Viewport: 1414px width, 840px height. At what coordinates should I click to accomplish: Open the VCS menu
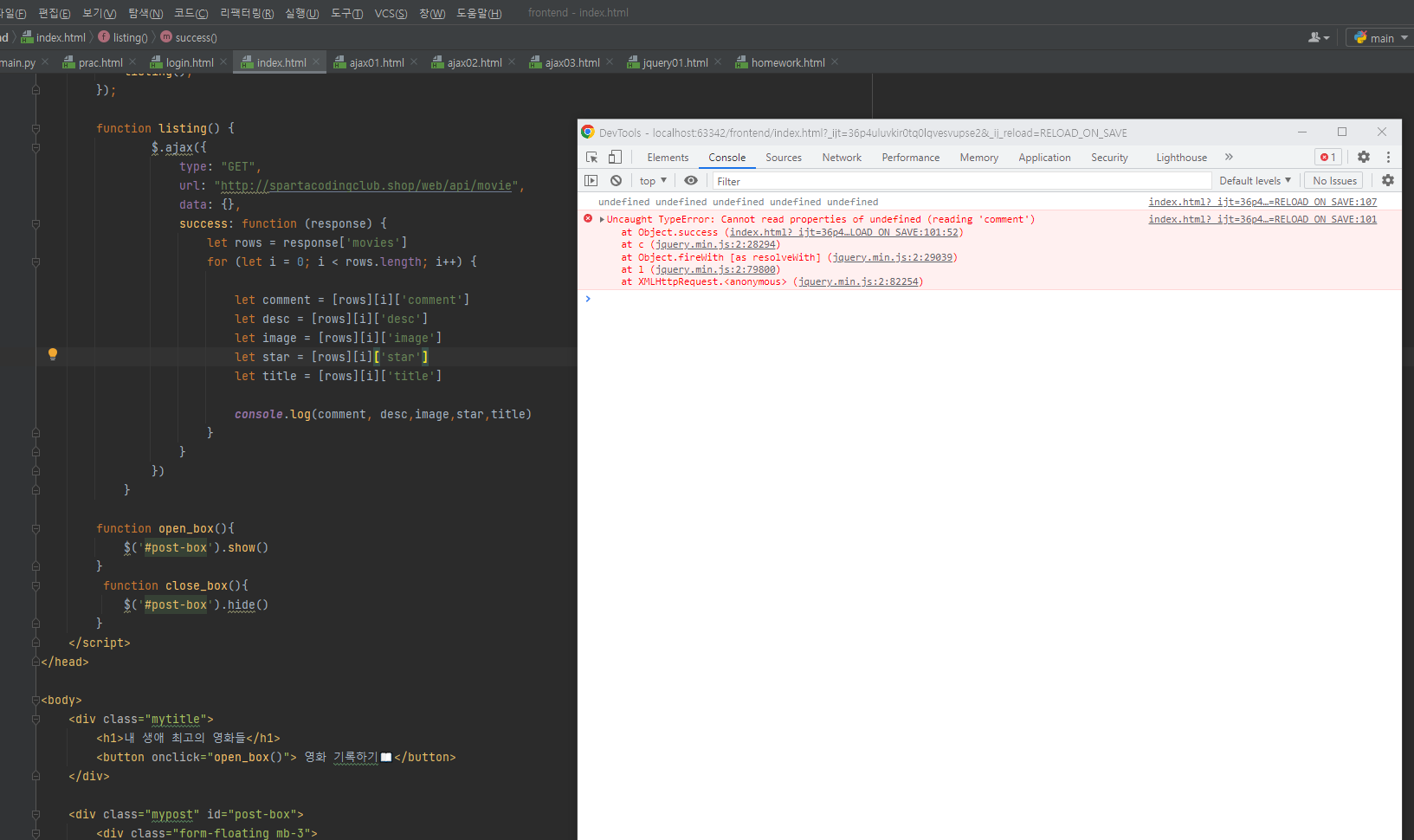point(391,13)
